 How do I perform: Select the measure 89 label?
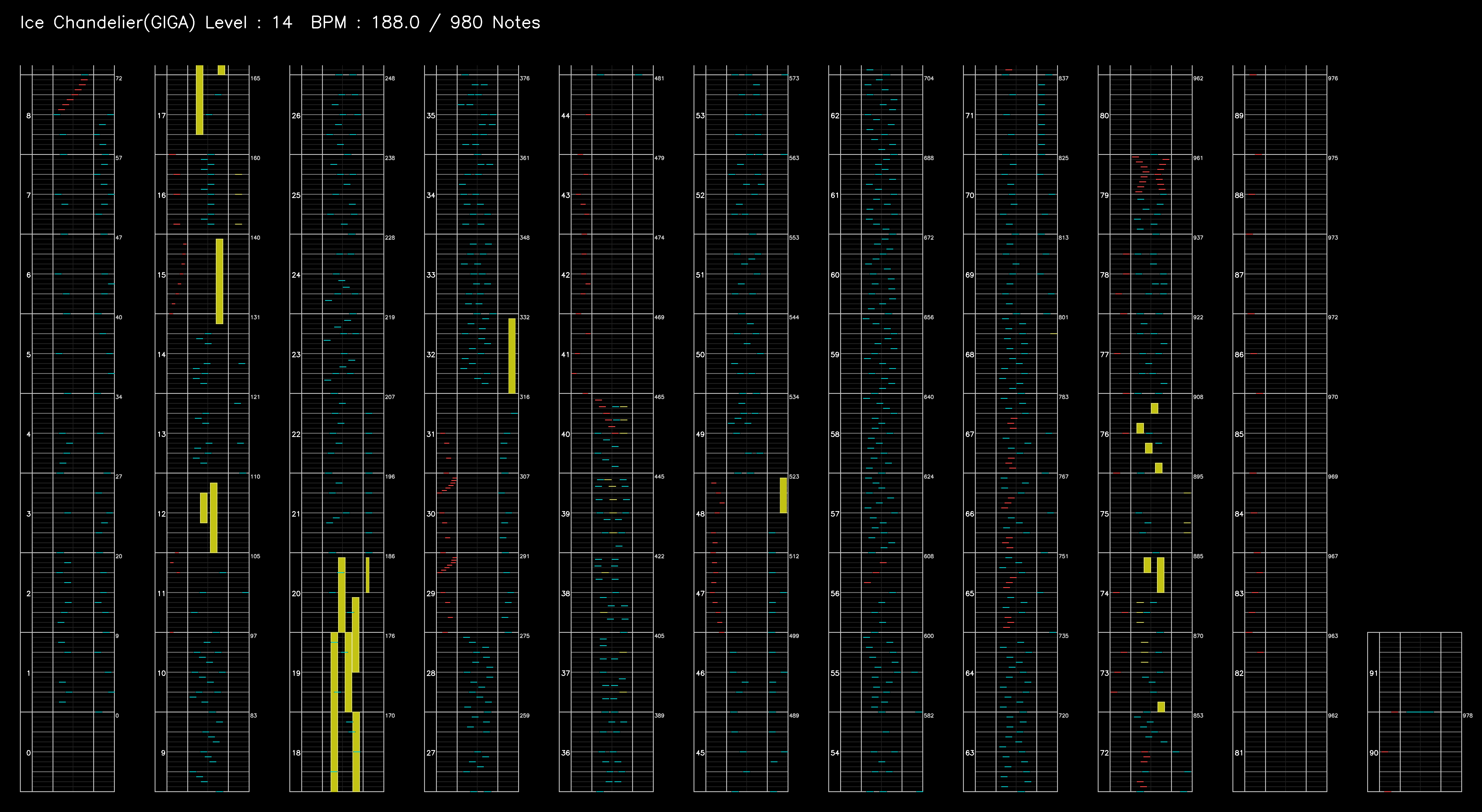(x=1239, y=116)
